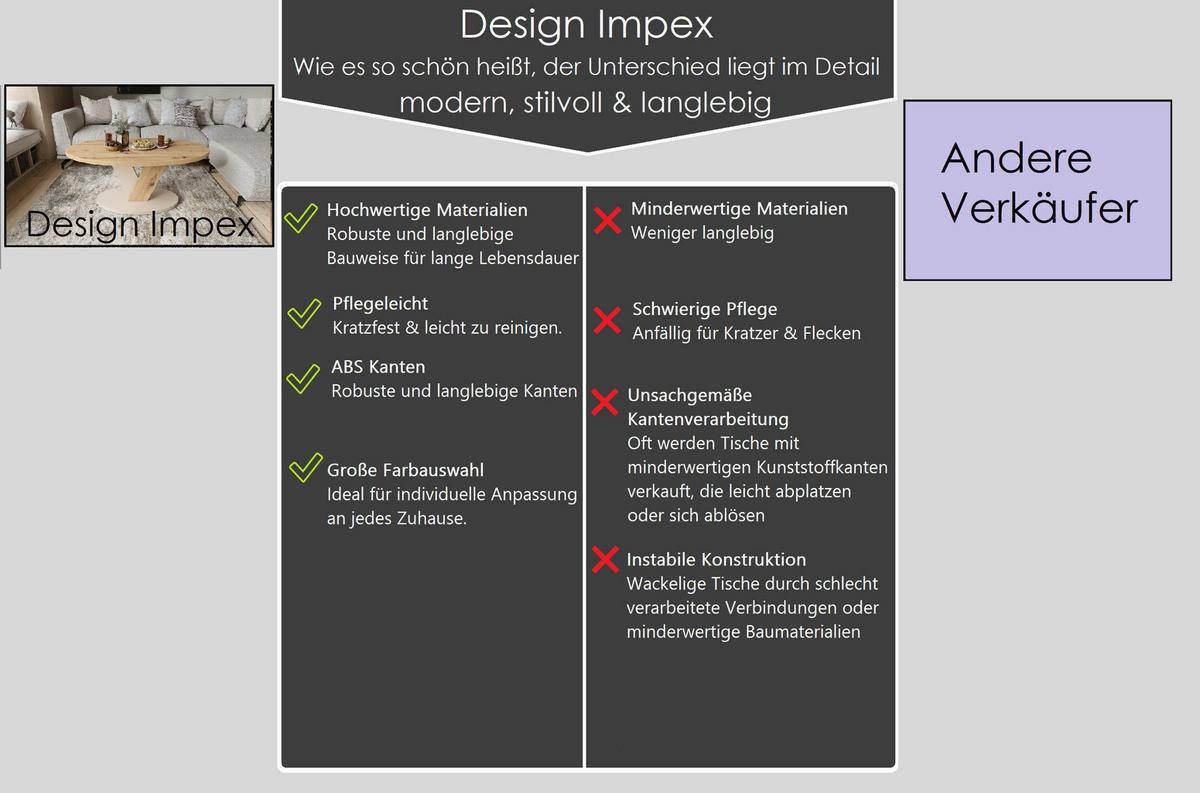Click the green checkmark beside ABS Kanten
The image size is (1200, 793).
click(302, 378)
